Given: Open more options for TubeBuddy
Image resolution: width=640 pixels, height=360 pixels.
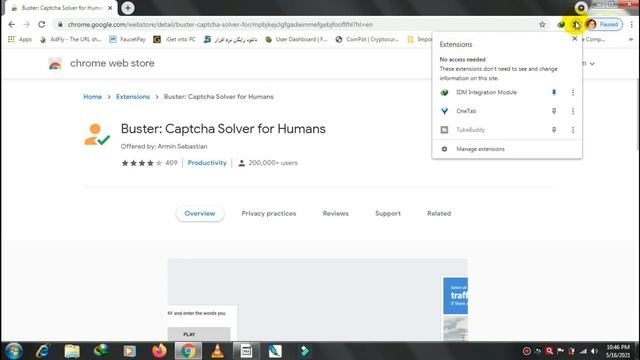Looking at the screenshot, I should pos(573,130).
